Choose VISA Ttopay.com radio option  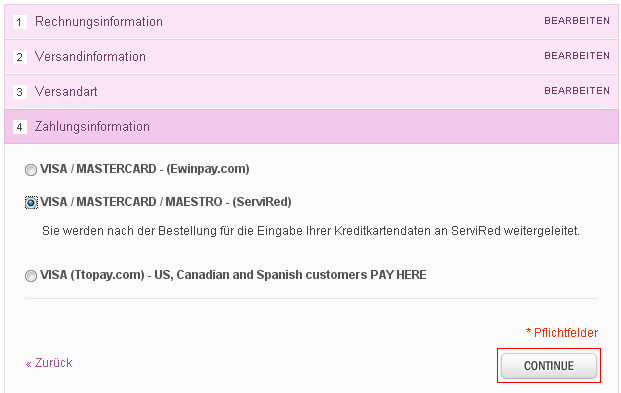pos(31,276)
